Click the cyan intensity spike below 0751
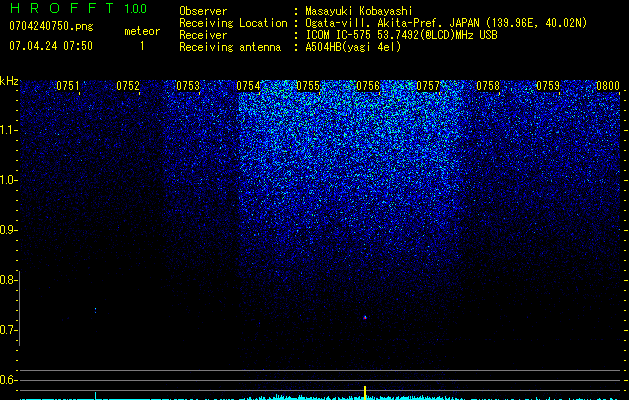Screen dimensions: 629x400 coord(95,395)
